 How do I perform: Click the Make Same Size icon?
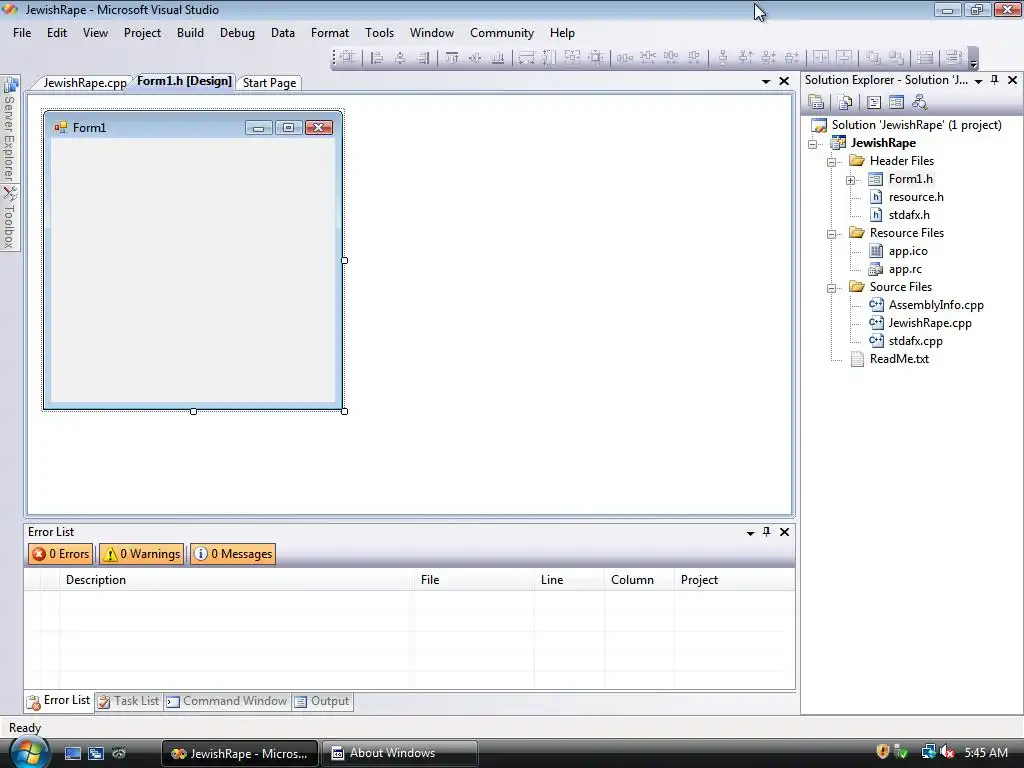[x=573, y=57]
